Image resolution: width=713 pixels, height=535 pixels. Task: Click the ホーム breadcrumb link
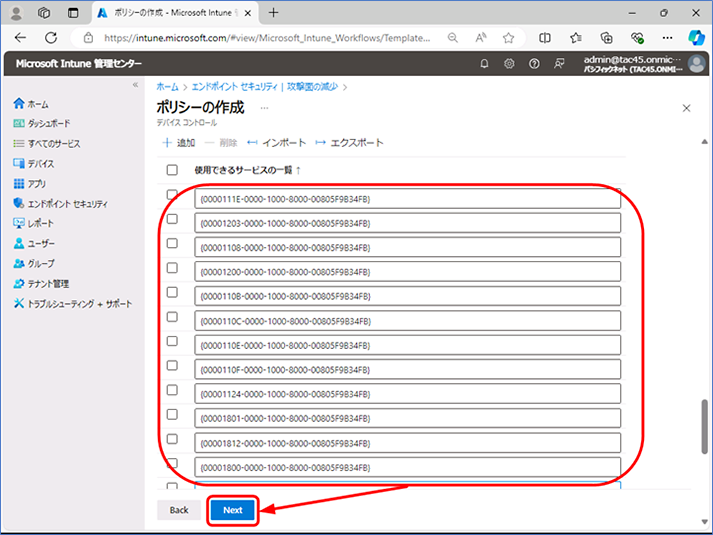[x=167, y=87]
